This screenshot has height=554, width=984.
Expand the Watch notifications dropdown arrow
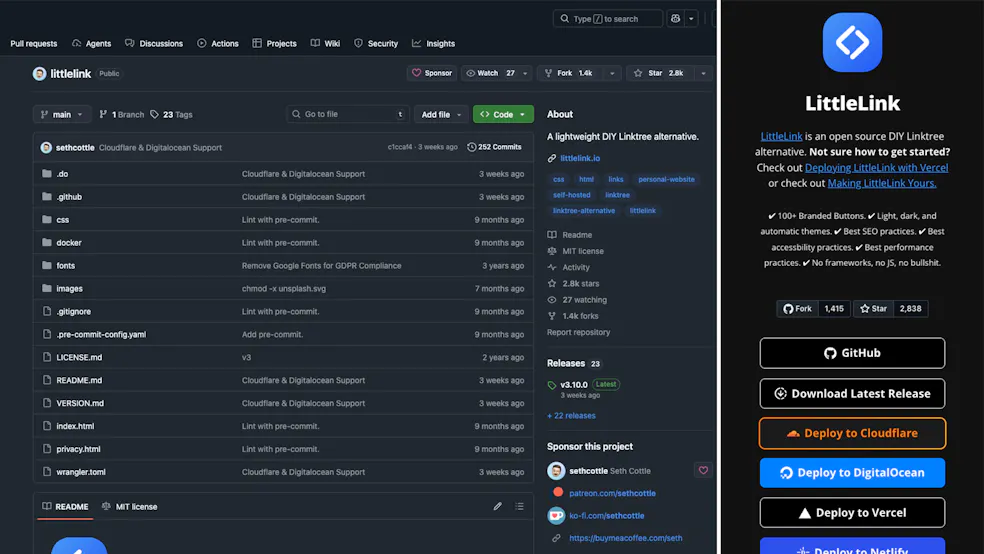pyautogui.click(x=525, y=73)
